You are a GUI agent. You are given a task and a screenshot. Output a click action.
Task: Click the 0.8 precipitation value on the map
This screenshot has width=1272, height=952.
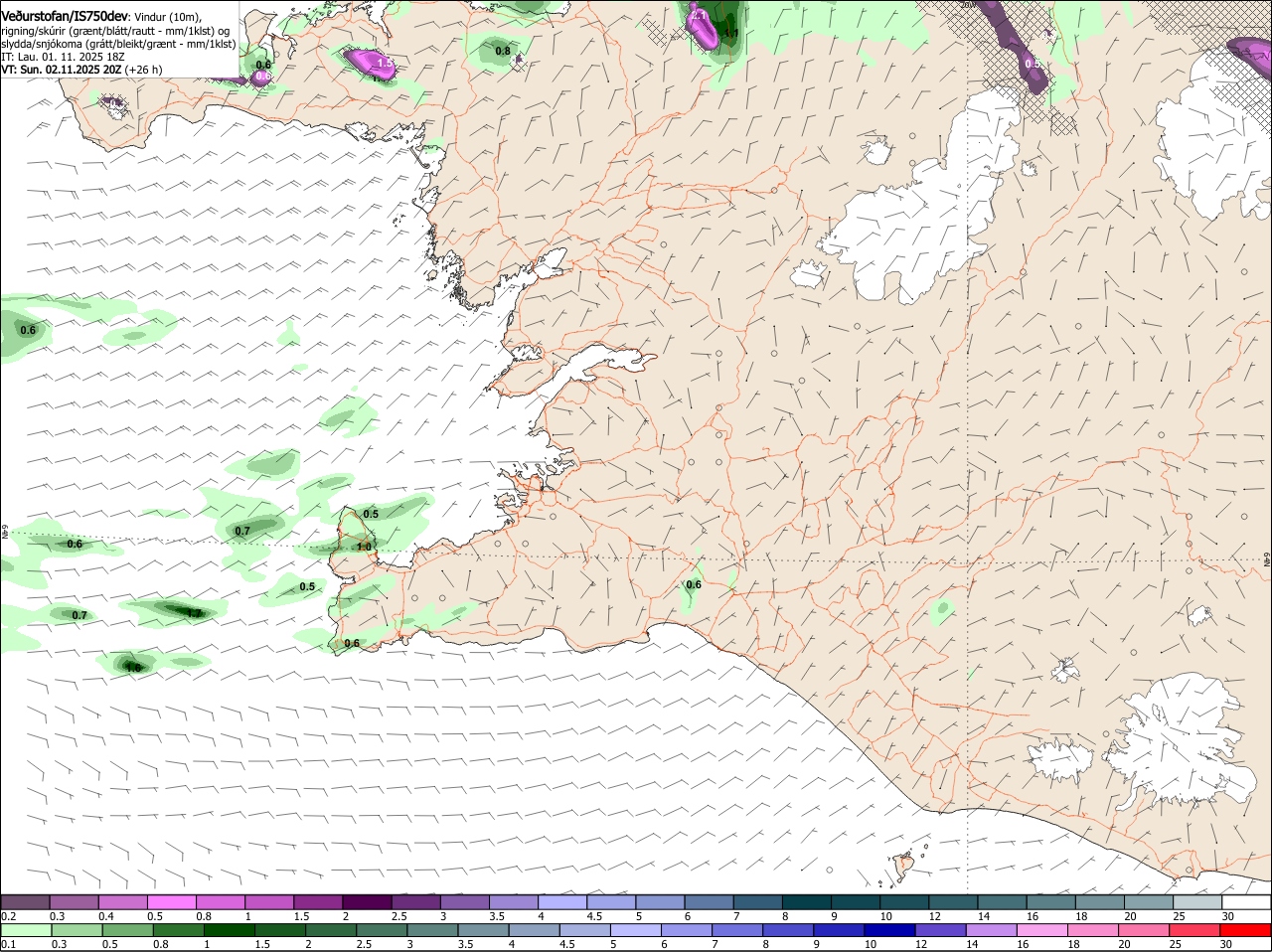pos(503,51)
